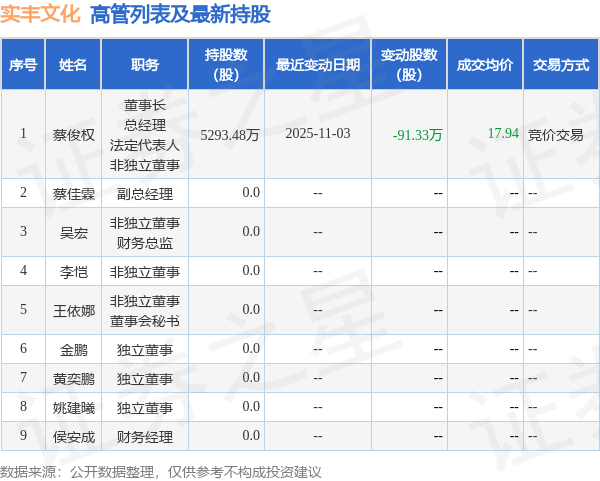Select the name 侯安成
The image size is (600, 481).
pyautogui.click(x=73, y=437)
